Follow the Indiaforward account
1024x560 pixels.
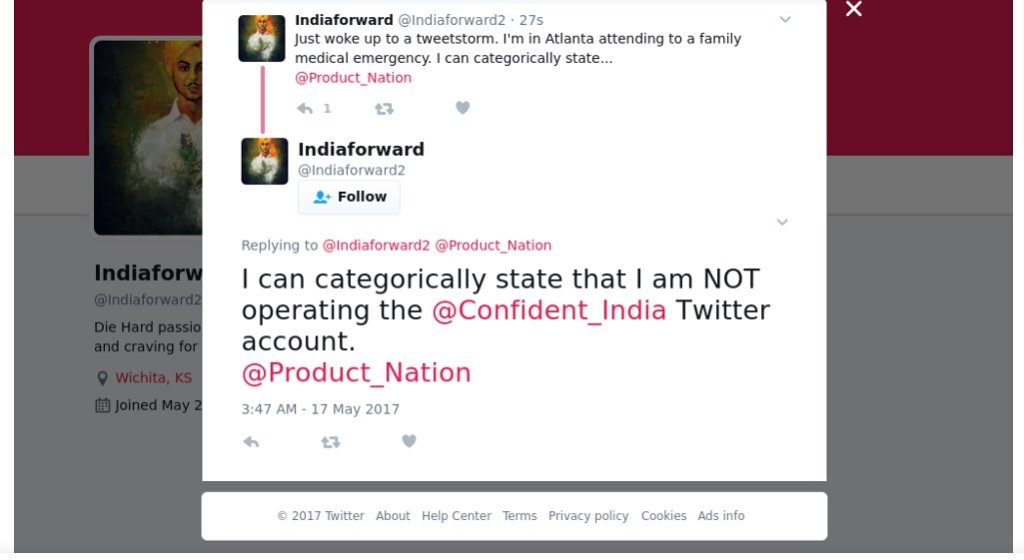(x=349, y=197)
